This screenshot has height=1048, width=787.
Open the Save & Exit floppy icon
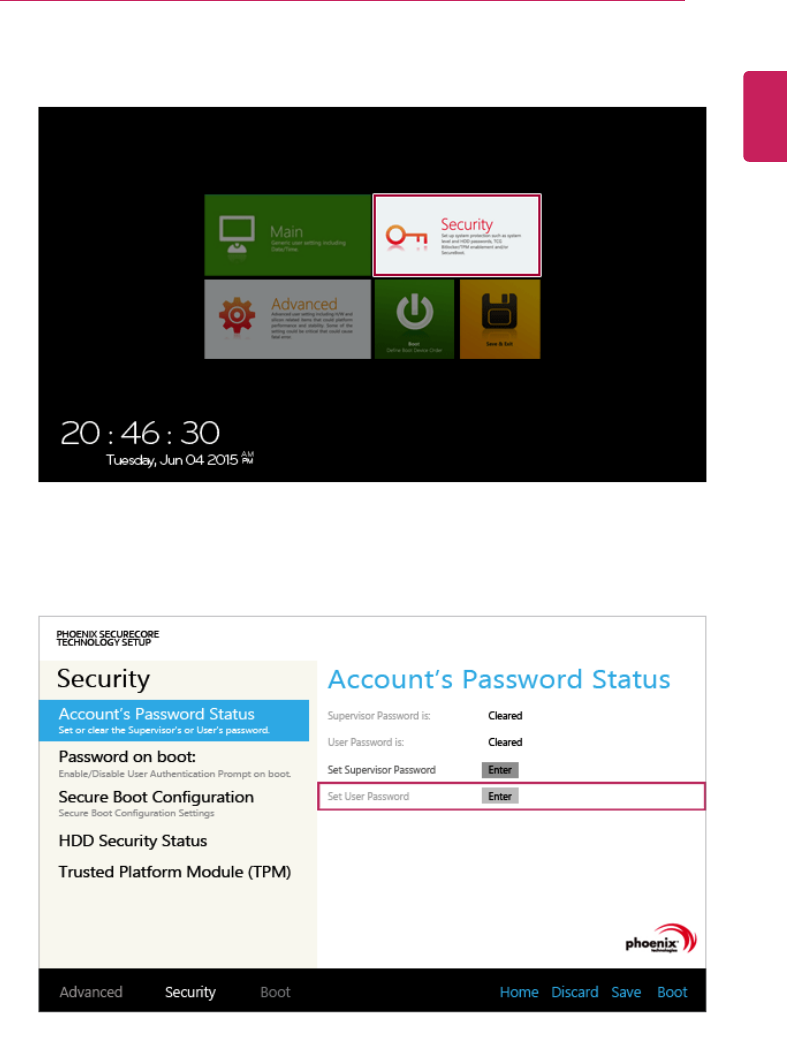click(x=499, y=319)
